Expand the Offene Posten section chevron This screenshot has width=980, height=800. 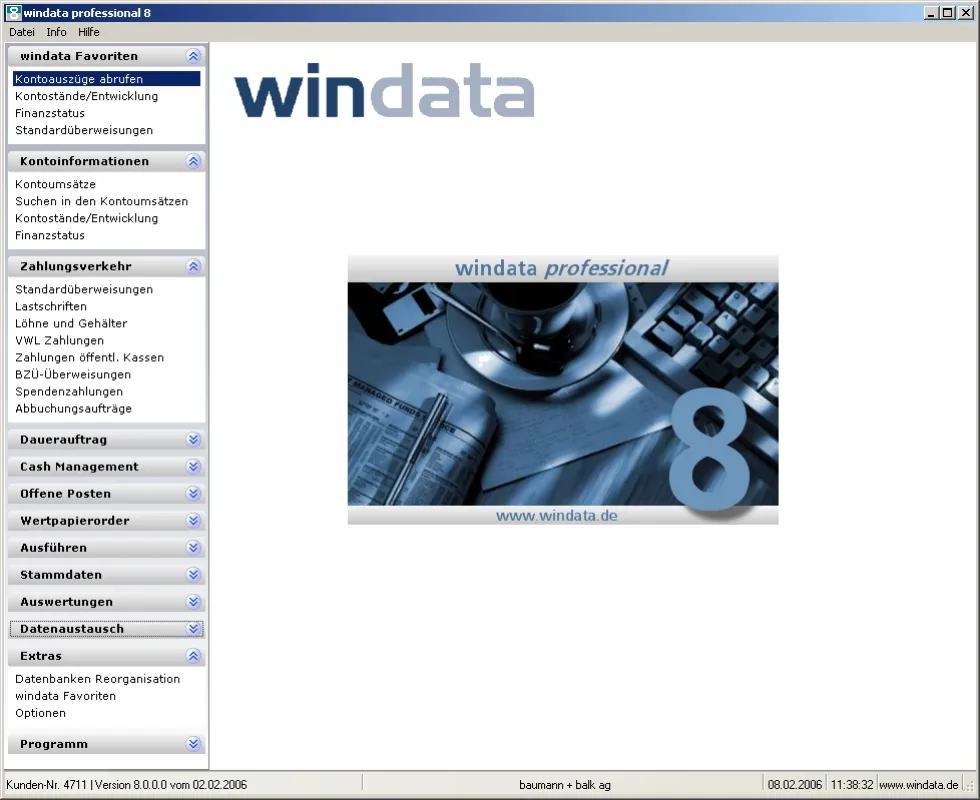193,494
